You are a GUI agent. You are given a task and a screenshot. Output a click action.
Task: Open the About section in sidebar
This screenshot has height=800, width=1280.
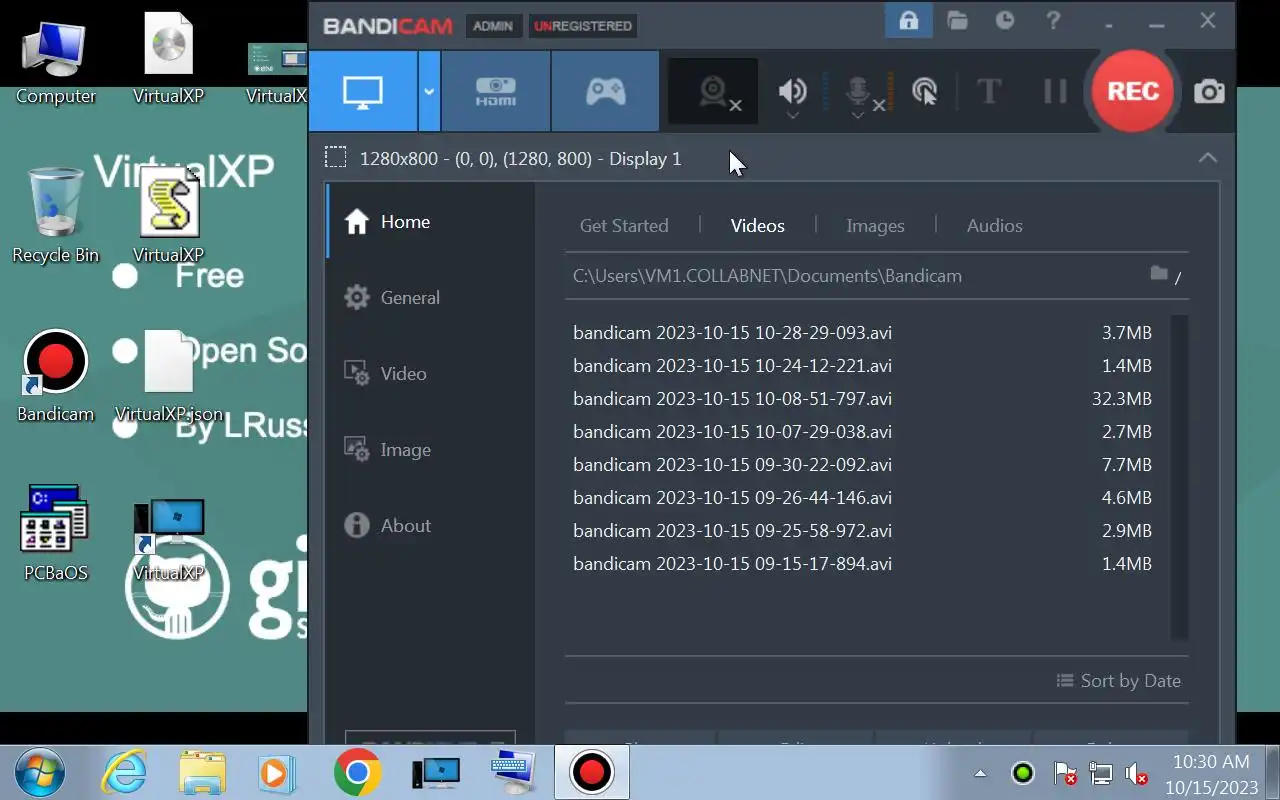pos(431,526)
